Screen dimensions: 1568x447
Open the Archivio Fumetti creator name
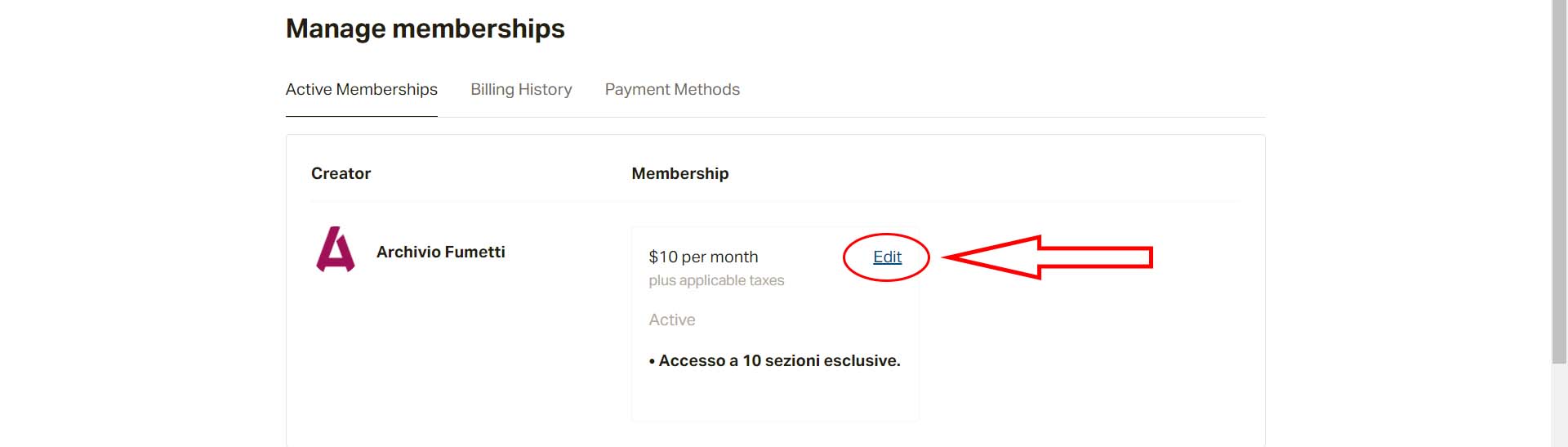tap(441, 252)
